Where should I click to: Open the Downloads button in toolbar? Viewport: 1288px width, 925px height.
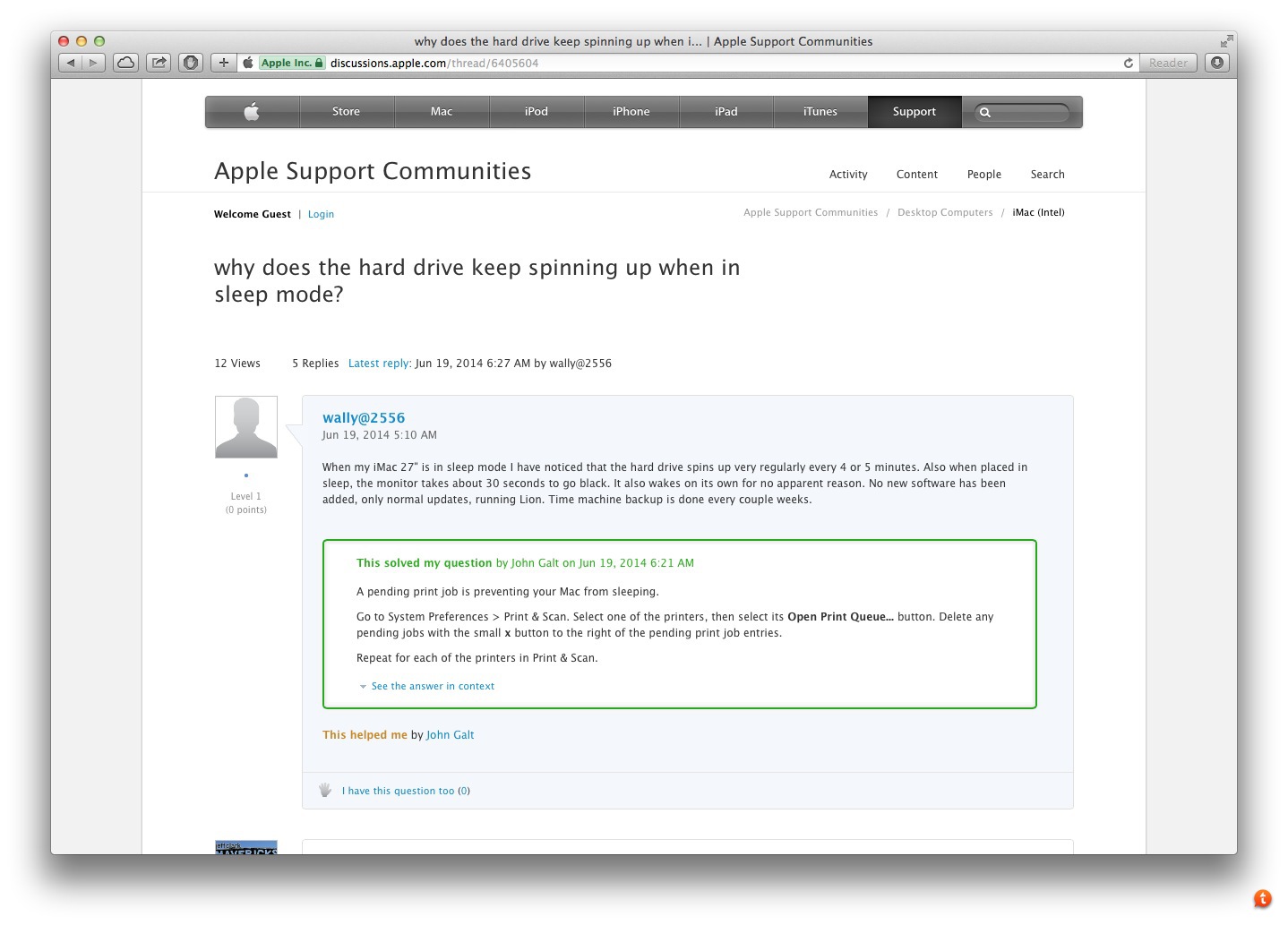tap(1217, 63)
